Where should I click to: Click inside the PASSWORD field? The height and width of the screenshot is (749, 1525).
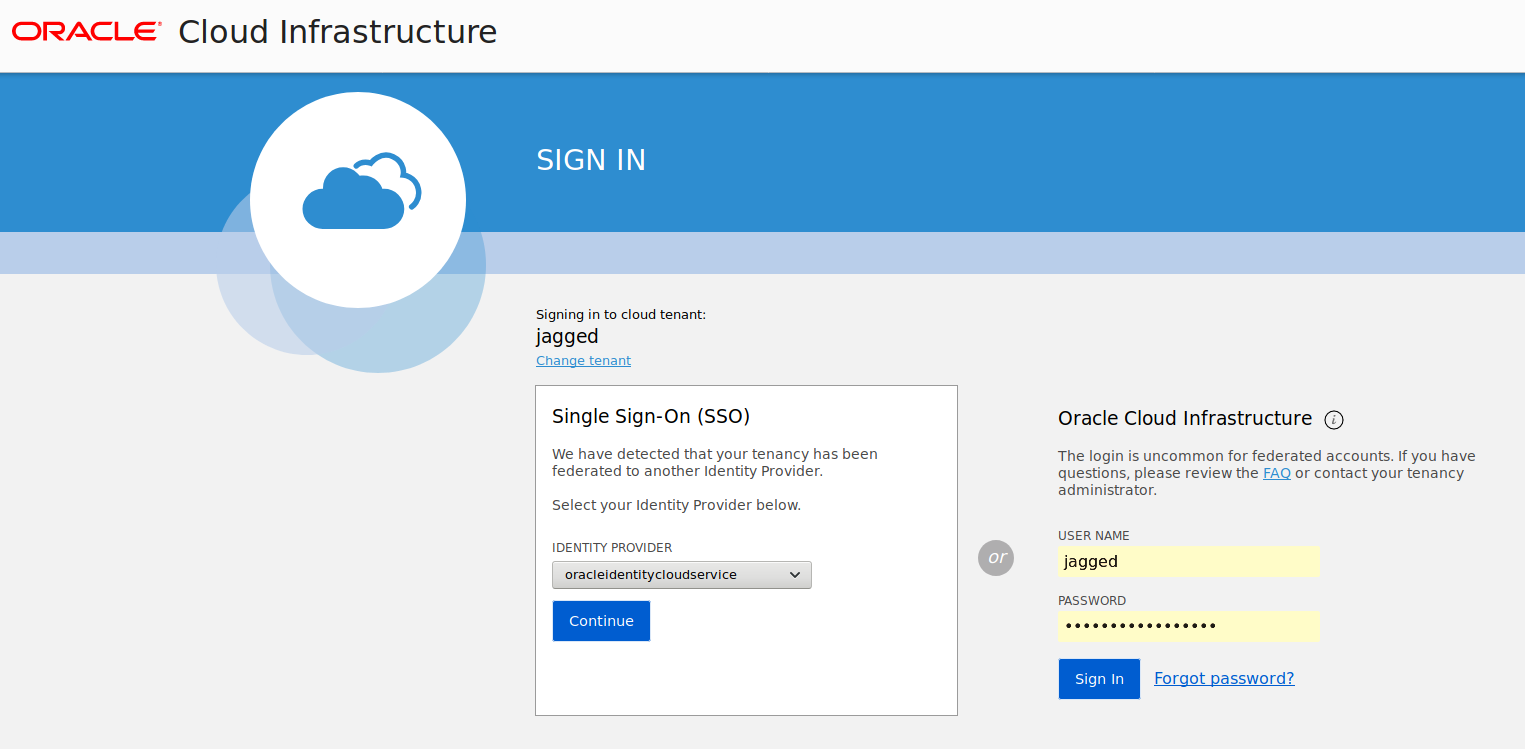[x=1188, y=626]
